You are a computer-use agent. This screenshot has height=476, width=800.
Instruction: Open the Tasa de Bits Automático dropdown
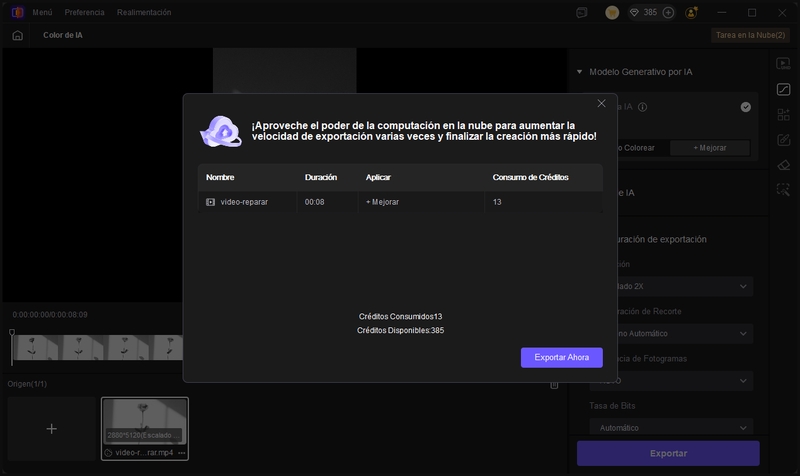671,427
